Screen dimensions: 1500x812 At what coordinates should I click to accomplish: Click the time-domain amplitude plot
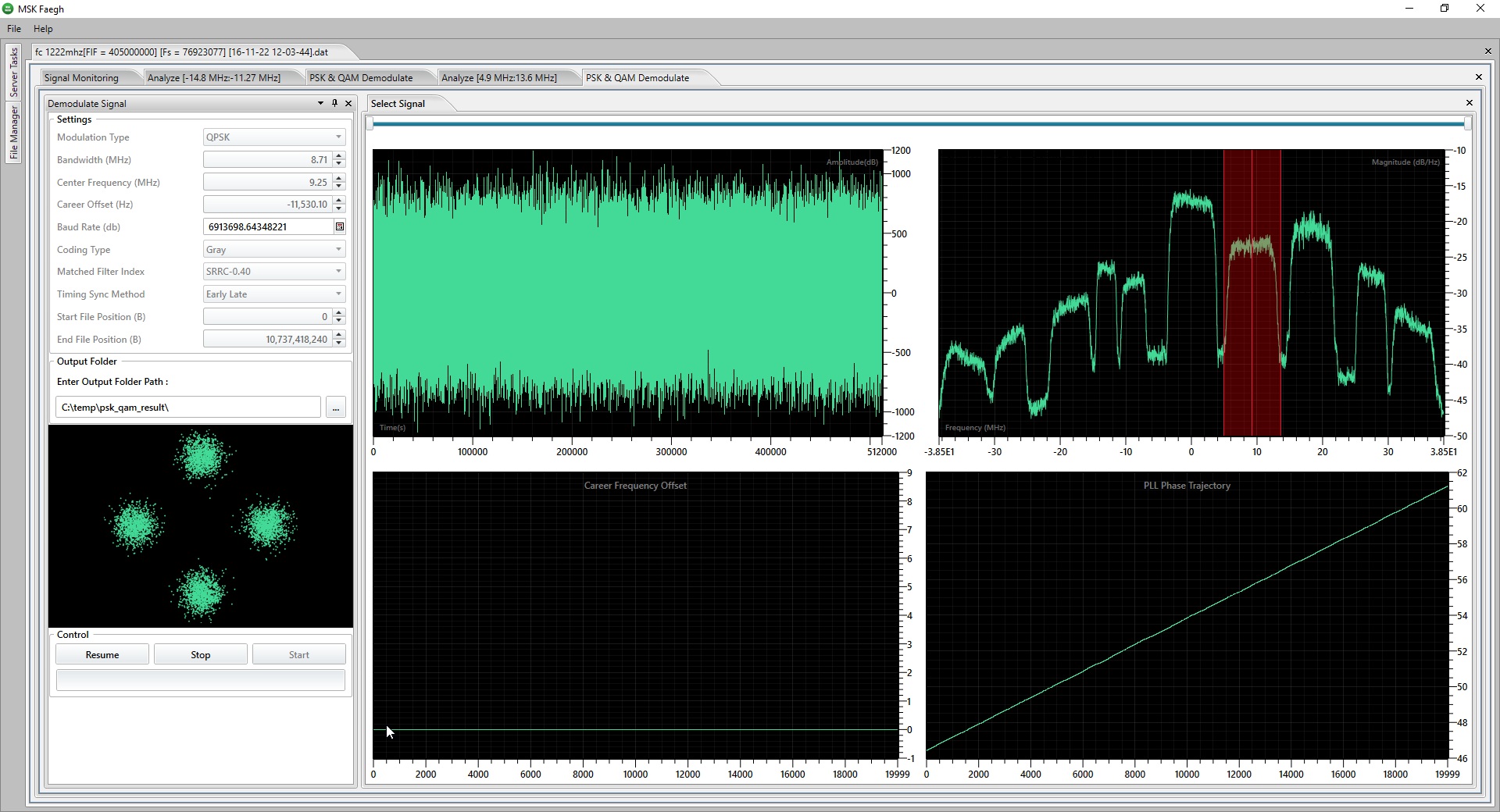click(628, 293)
